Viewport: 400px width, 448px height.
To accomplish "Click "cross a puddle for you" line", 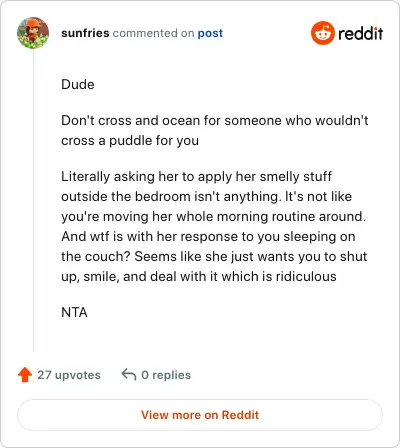I will pos(130,140).
